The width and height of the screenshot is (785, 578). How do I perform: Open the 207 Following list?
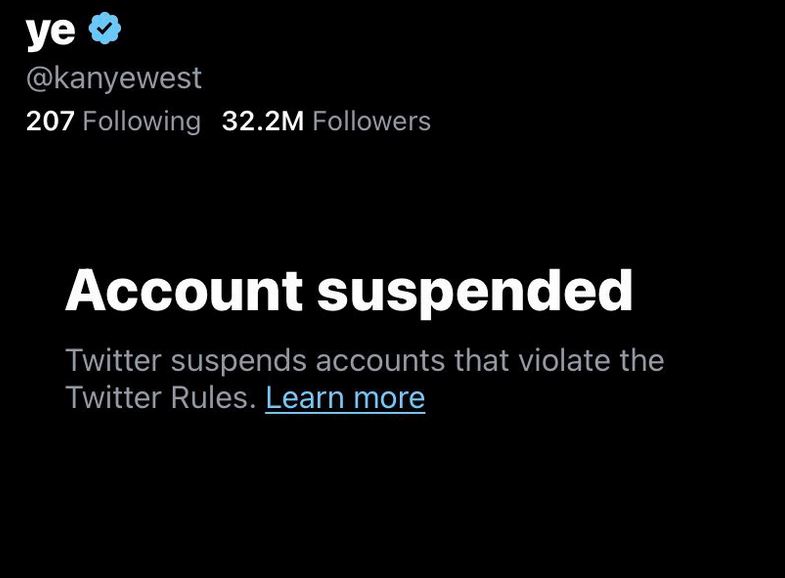pos(113,121)
